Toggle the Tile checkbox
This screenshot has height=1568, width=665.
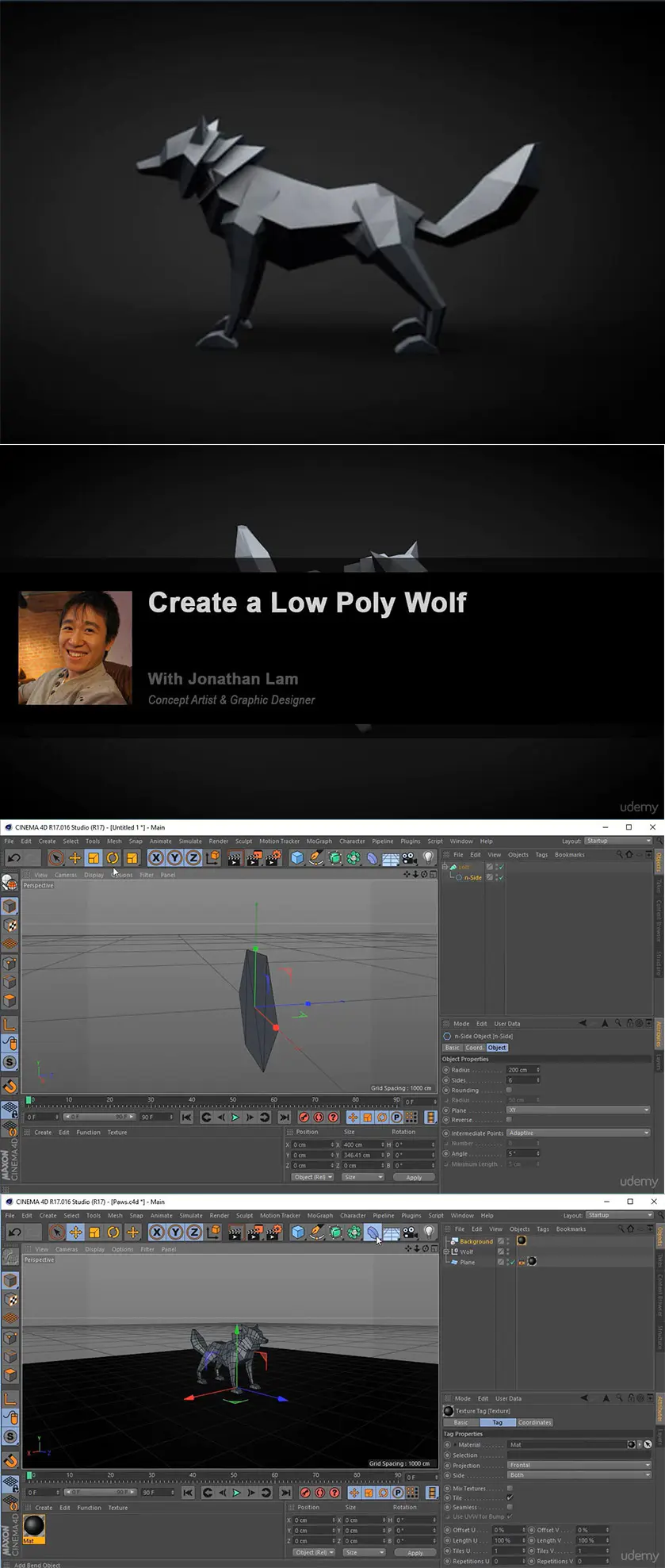point(510,1497)
